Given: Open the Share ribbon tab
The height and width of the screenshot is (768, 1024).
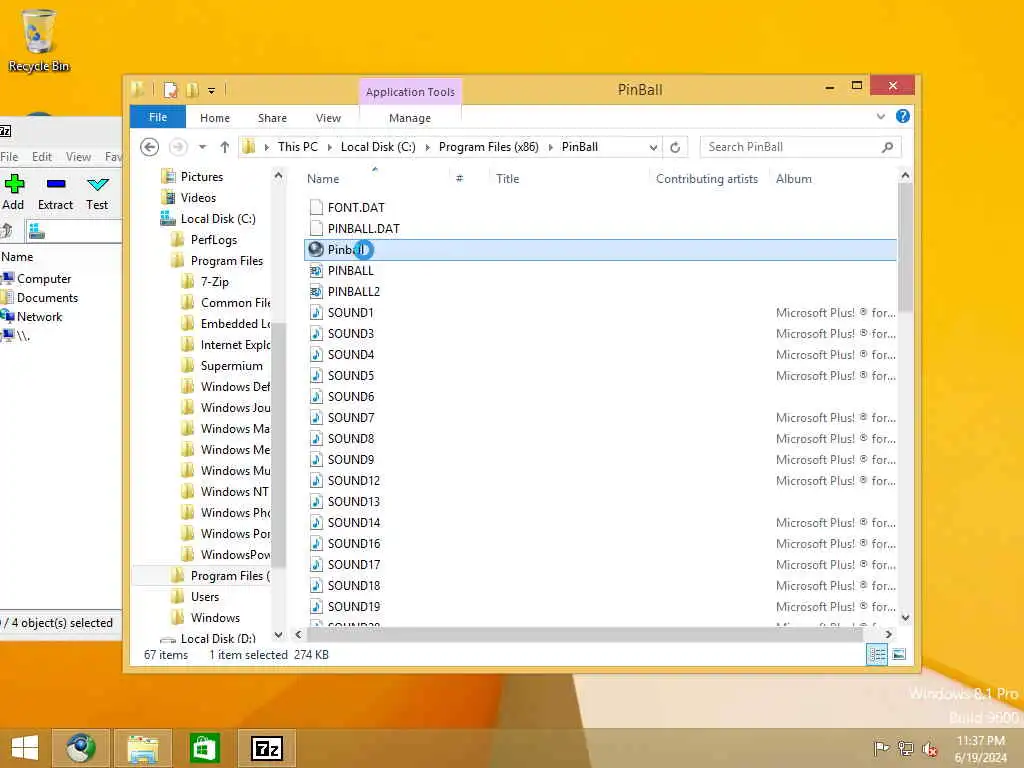Looking at the screenshot, I should point(272,118).
